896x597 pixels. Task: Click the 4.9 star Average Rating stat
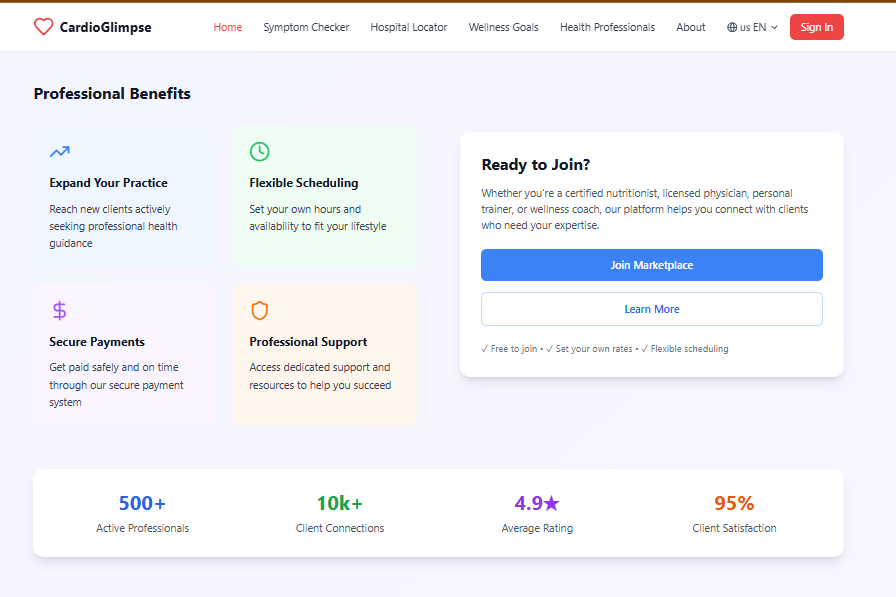click(537, 514)
